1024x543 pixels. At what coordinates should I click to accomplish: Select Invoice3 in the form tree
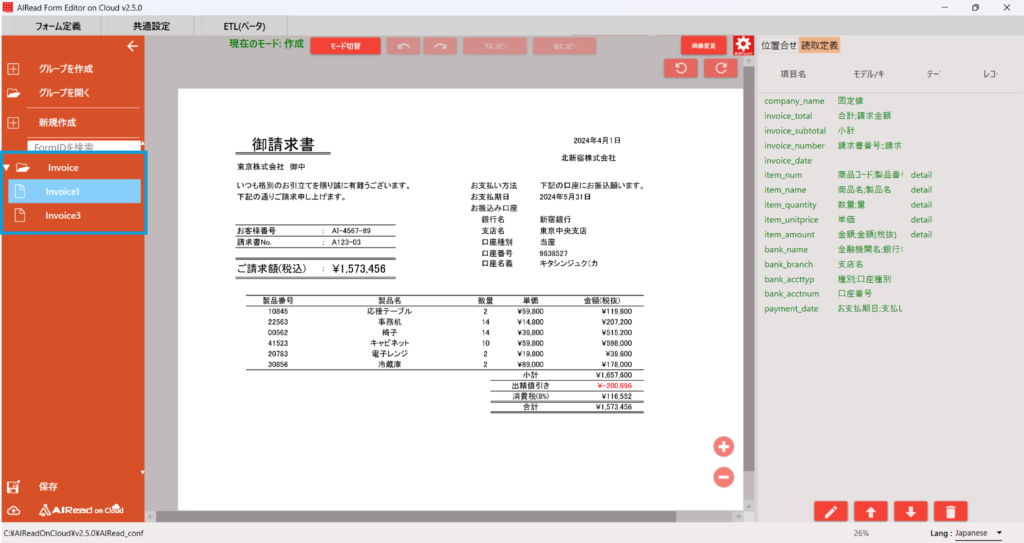74,215
